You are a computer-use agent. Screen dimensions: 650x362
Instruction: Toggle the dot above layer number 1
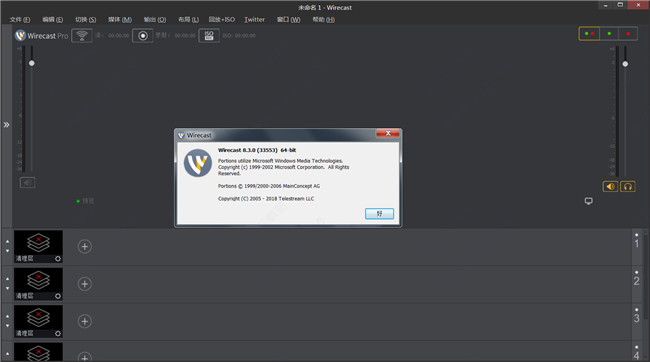636,235
